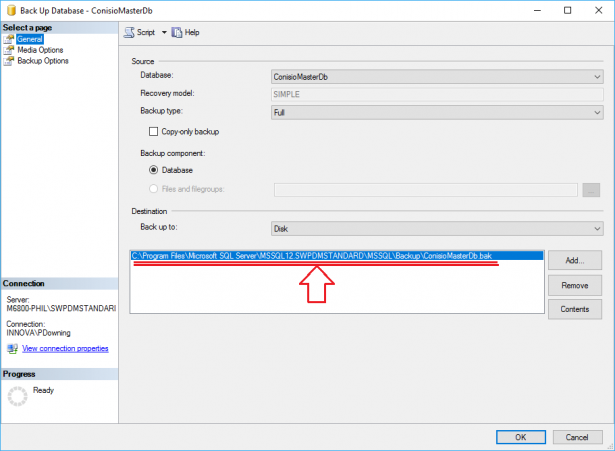Open the Media Options page
The image size is (615, 451).
[40, 50]
